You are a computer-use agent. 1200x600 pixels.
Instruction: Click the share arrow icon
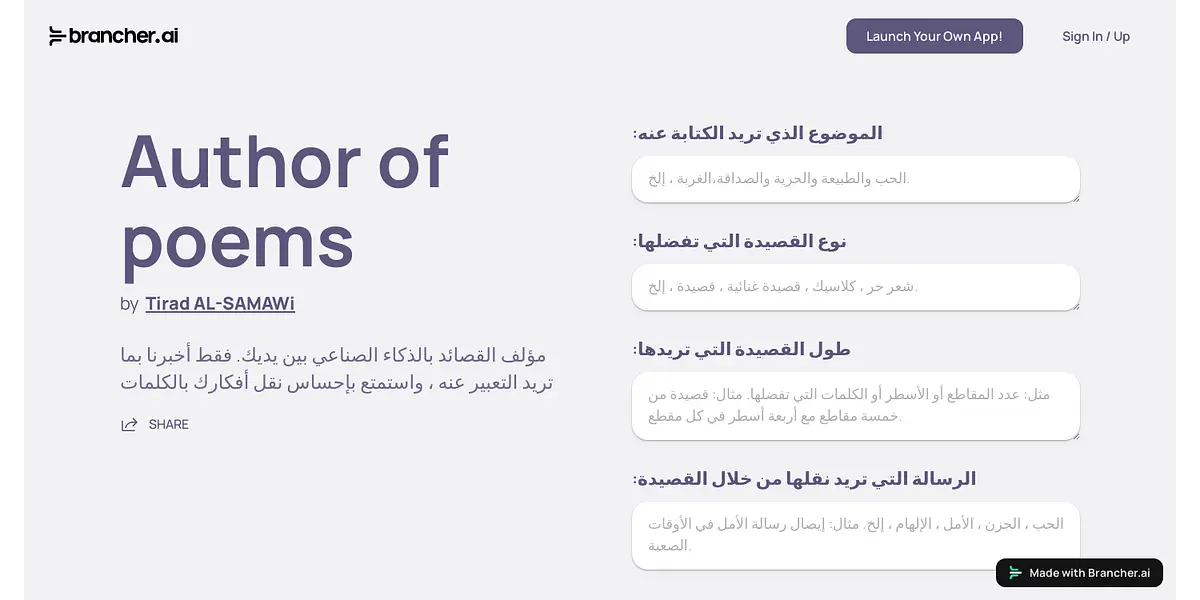click(129, 425)
